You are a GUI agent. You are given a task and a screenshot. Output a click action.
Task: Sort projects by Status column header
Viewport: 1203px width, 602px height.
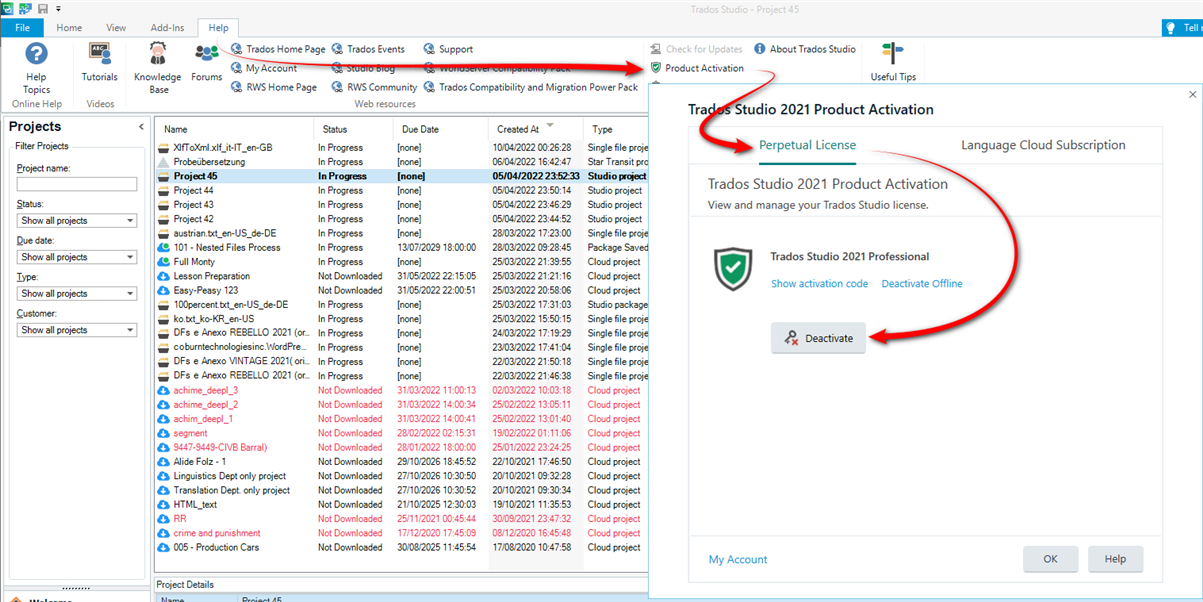pos(352,129)
